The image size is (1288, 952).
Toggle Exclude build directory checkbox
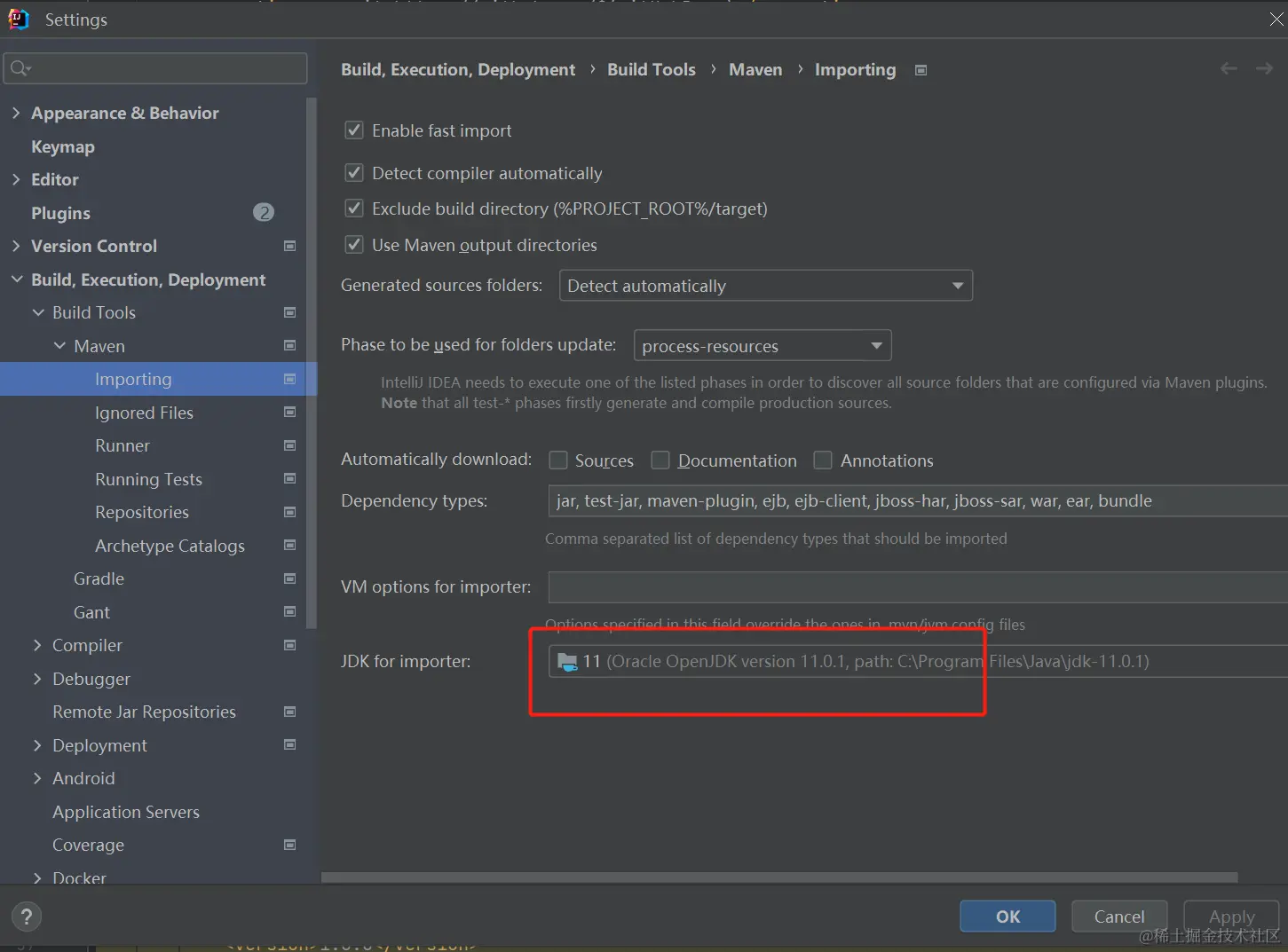(353, 208)
